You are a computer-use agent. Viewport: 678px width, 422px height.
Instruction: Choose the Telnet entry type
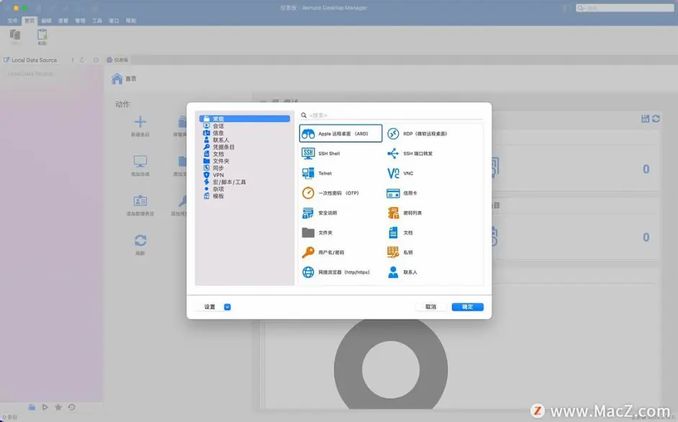click(317, 173)
